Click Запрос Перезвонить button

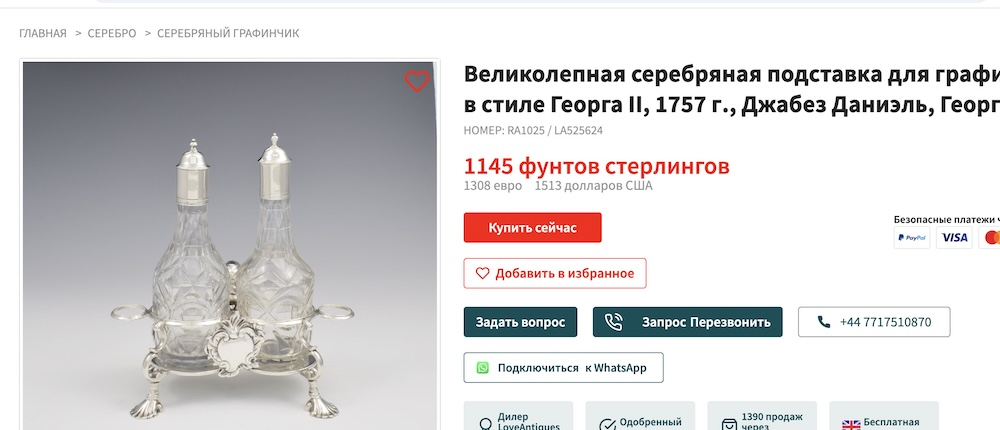click(688, 322)
